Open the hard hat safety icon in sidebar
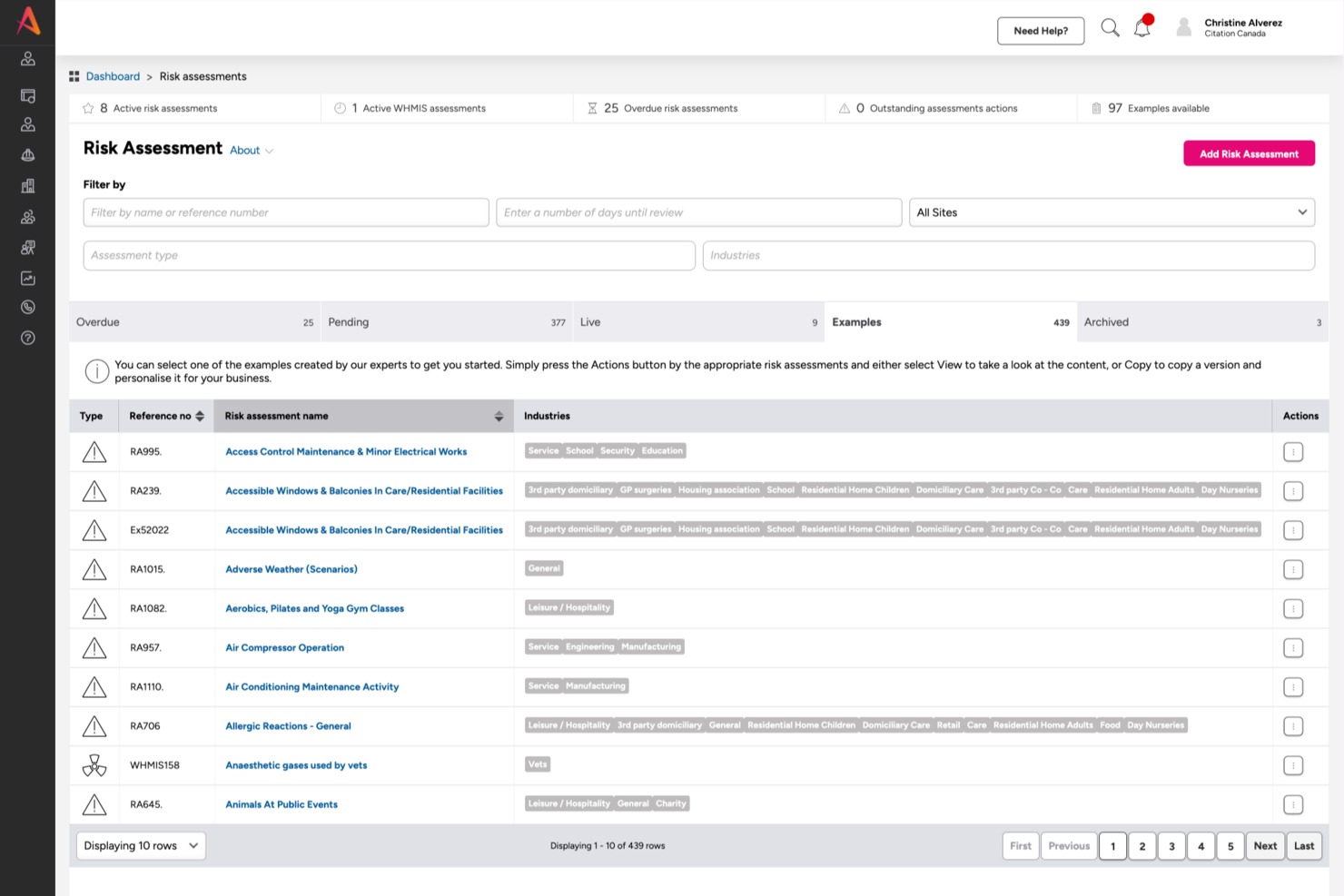1344x896 pixels. (x=27, y=155)
